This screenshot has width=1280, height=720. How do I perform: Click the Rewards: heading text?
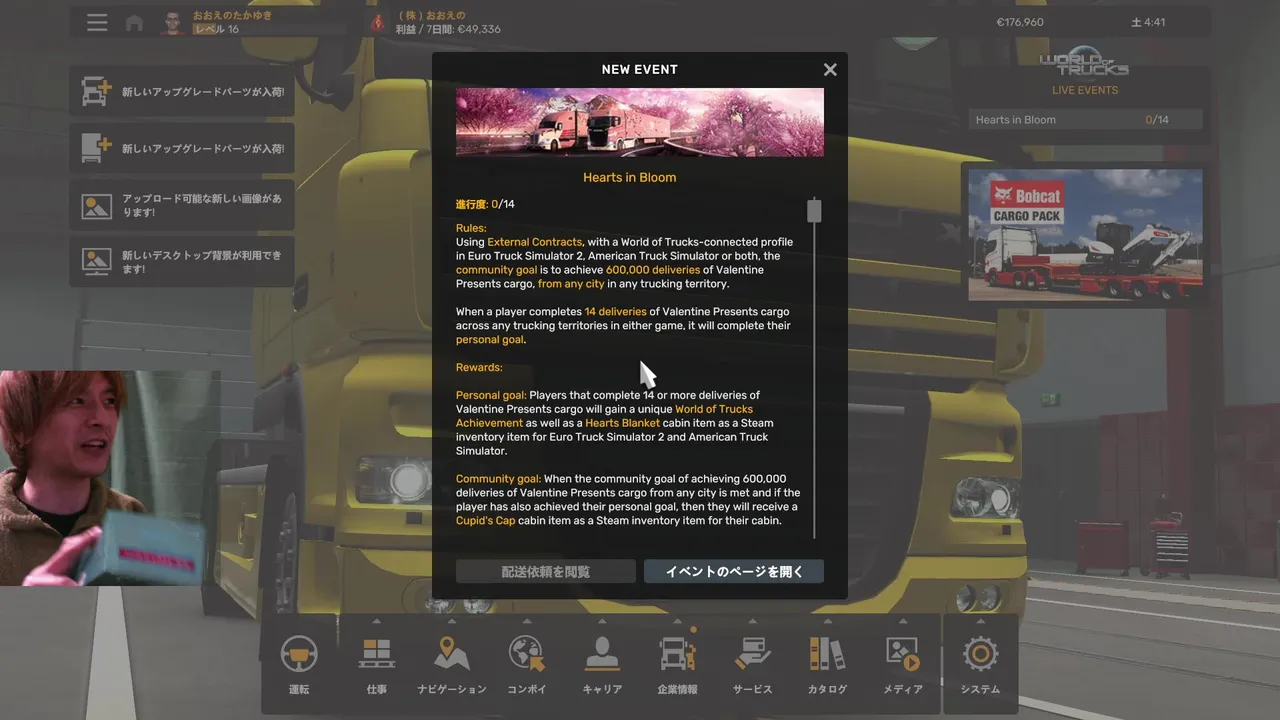pos(479,367)
